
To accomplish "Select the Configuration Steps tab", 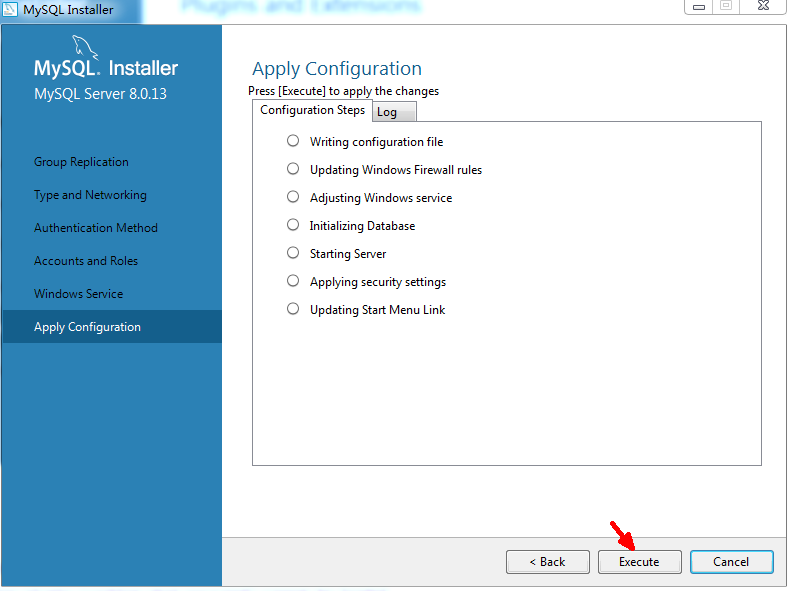I will click(x=312, y=110).
